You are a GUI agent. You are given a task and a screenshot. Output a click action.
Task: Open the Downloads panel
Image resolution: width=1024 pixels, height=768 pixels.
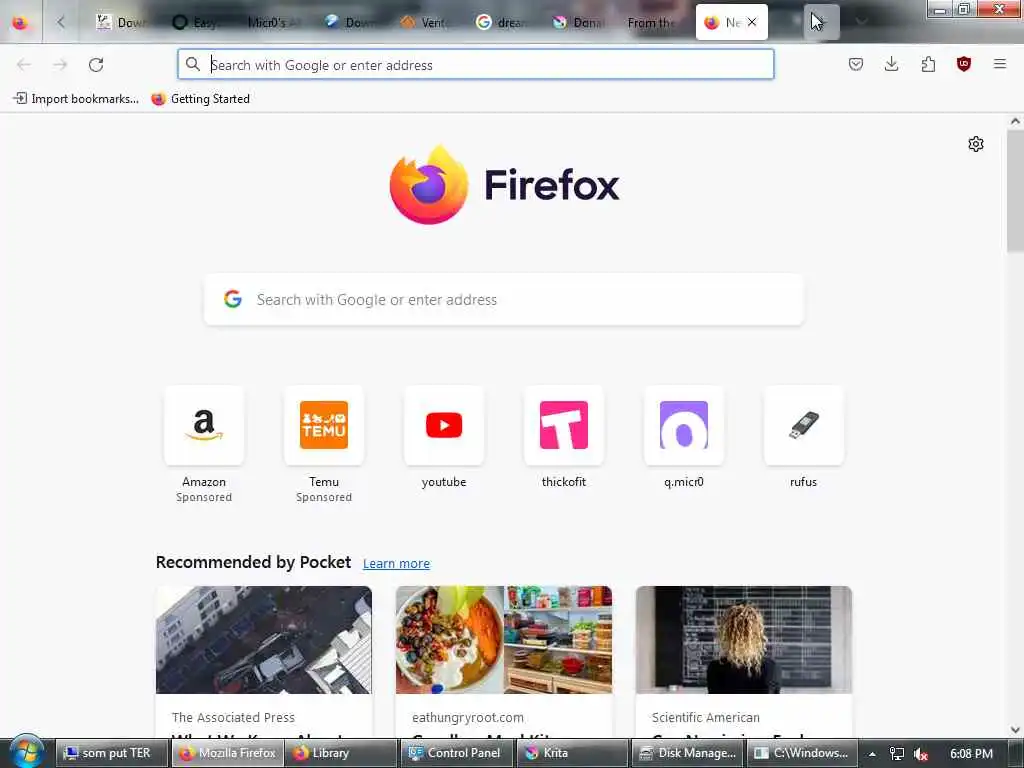click(x=891, y=64)
